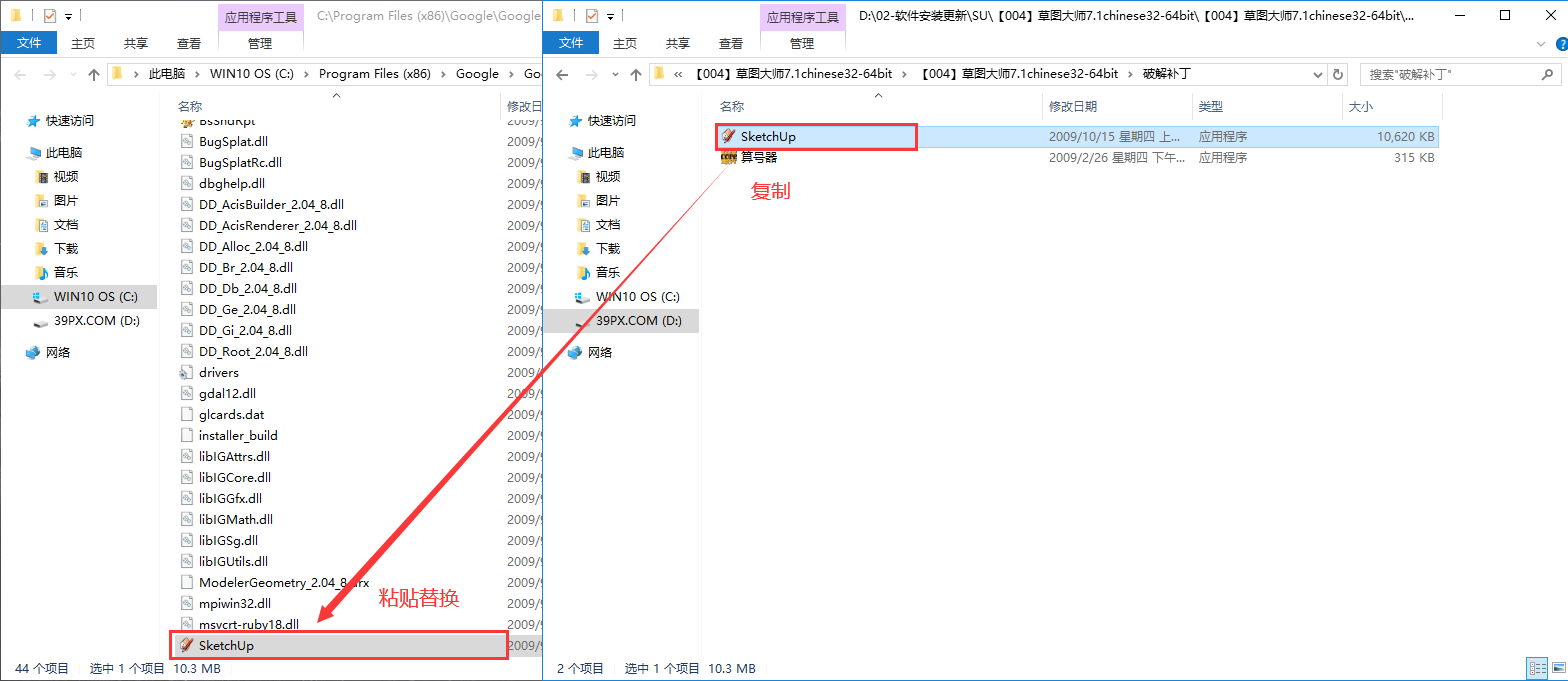Click the drivers file icon in left window
This screenshot has height=681, width=1568.
(x=187, y=372)
